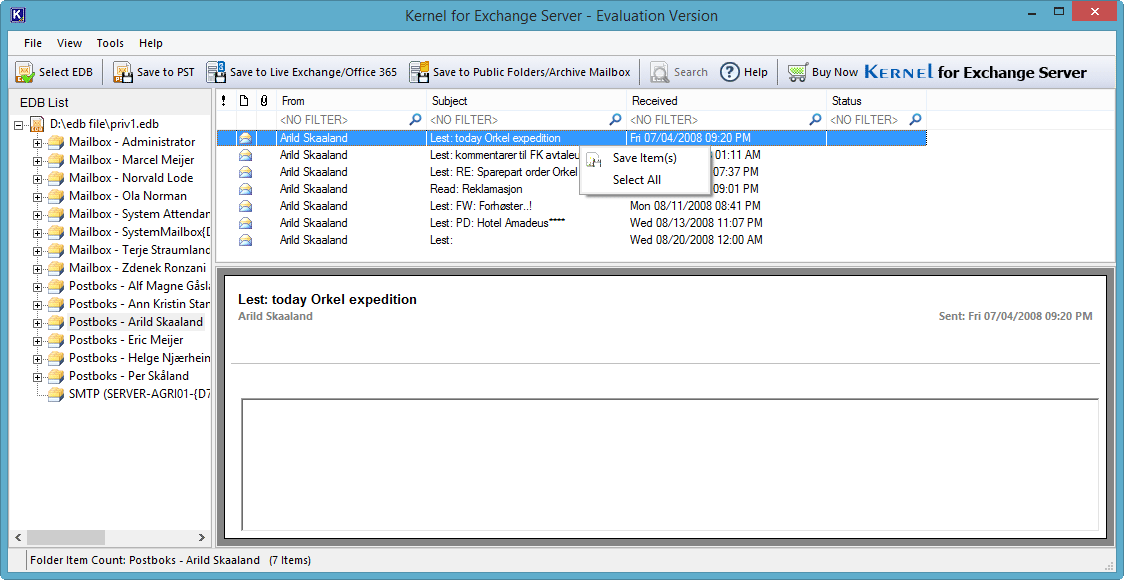1124x580 pixels.
Task: Choose Select All from context menu
Action: click(x=636, y=180)
